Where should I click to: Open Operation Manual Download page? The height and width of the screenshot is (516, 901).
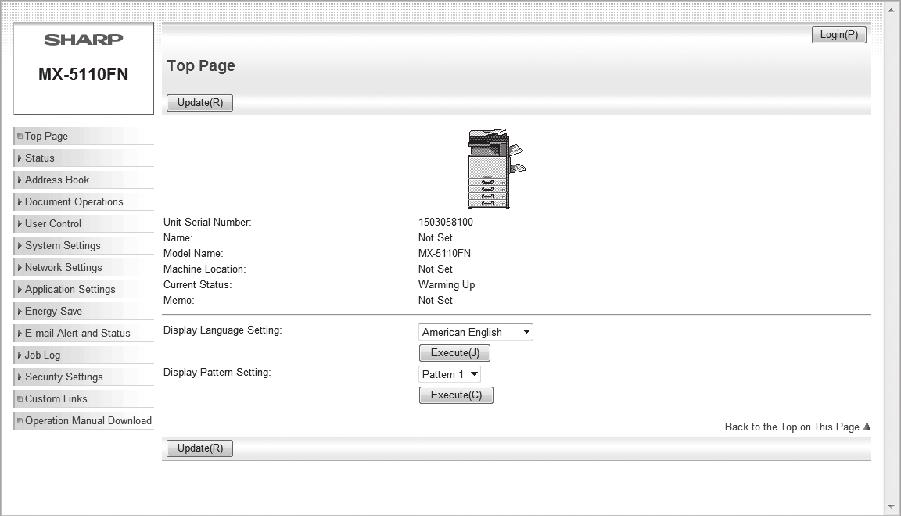[83, 421]
